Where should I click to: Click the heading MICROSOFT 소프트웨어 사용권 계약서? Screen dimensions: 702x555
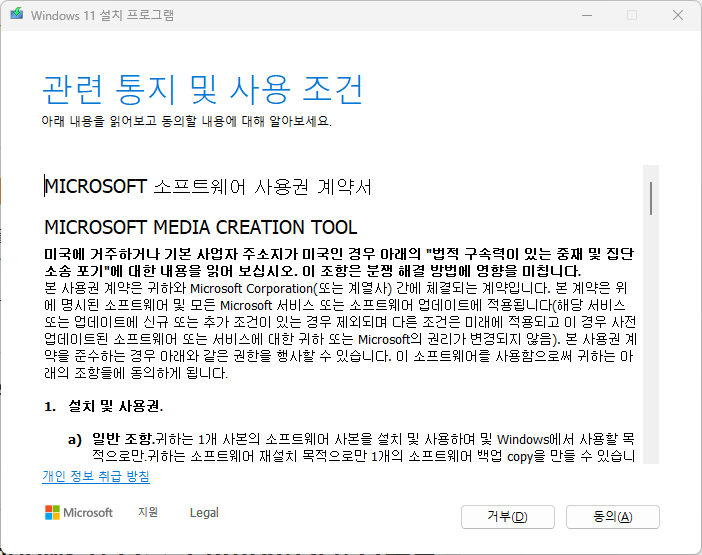[208, 187]
